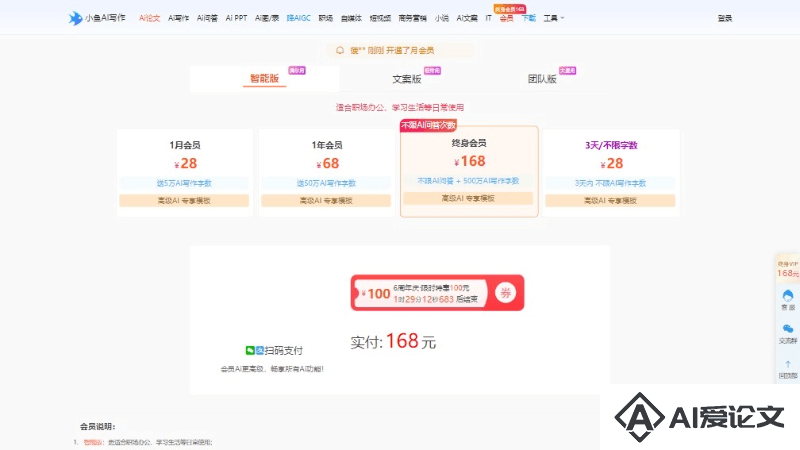The height and width of the screenshot is (450, 800).
Task: Open the 客服 customer service icon
Action: coord(788,299)
